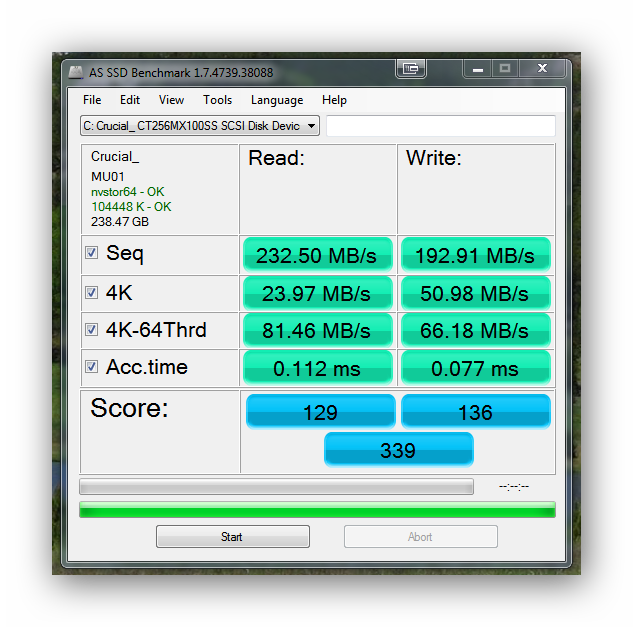Click the Start benchmark button
Image resolution: width=633 pixels, height=627 pixels.
tap(233, 537)
